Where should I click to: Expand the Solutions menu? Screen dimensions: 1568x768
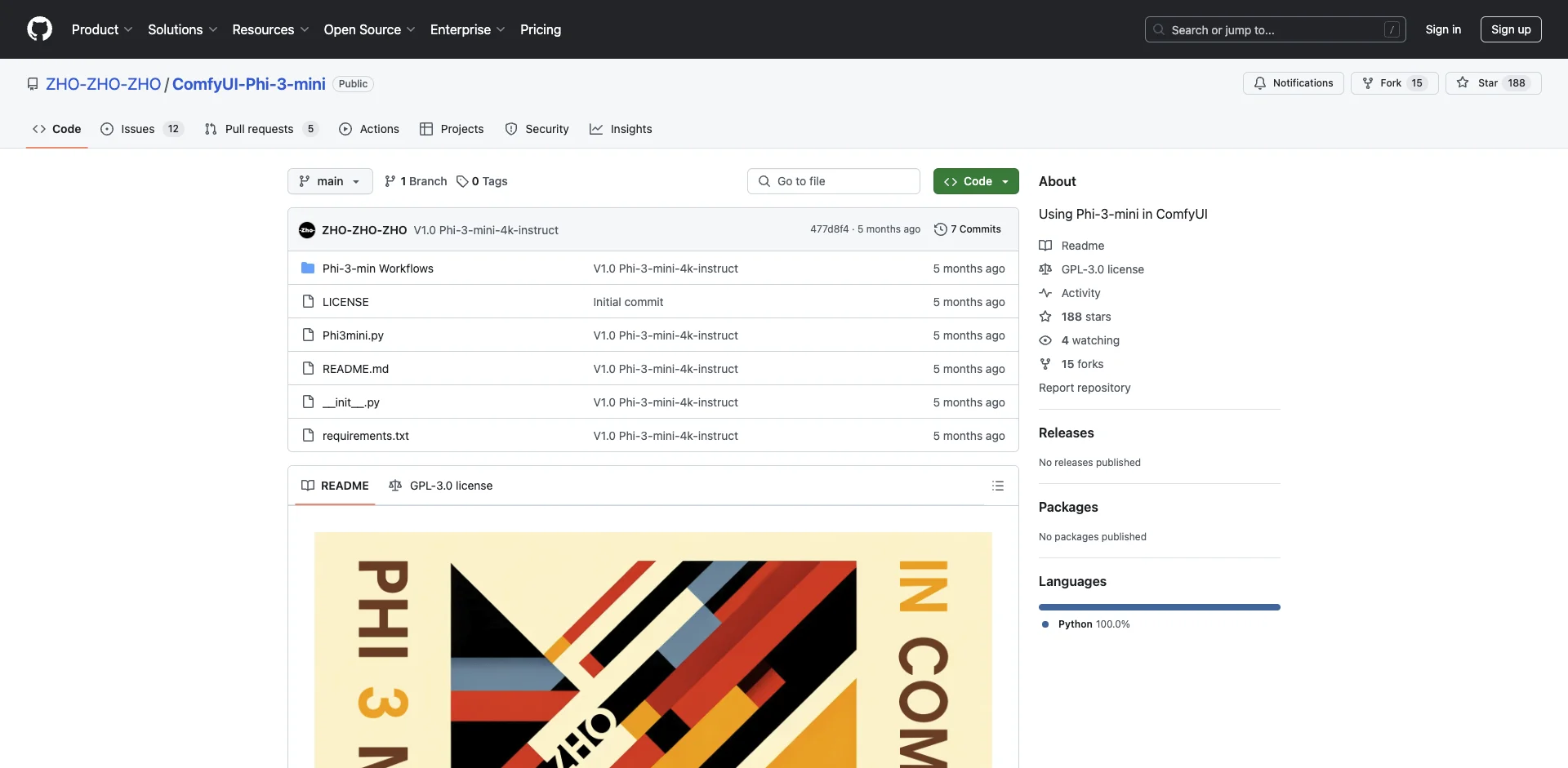tap(182, 29)
